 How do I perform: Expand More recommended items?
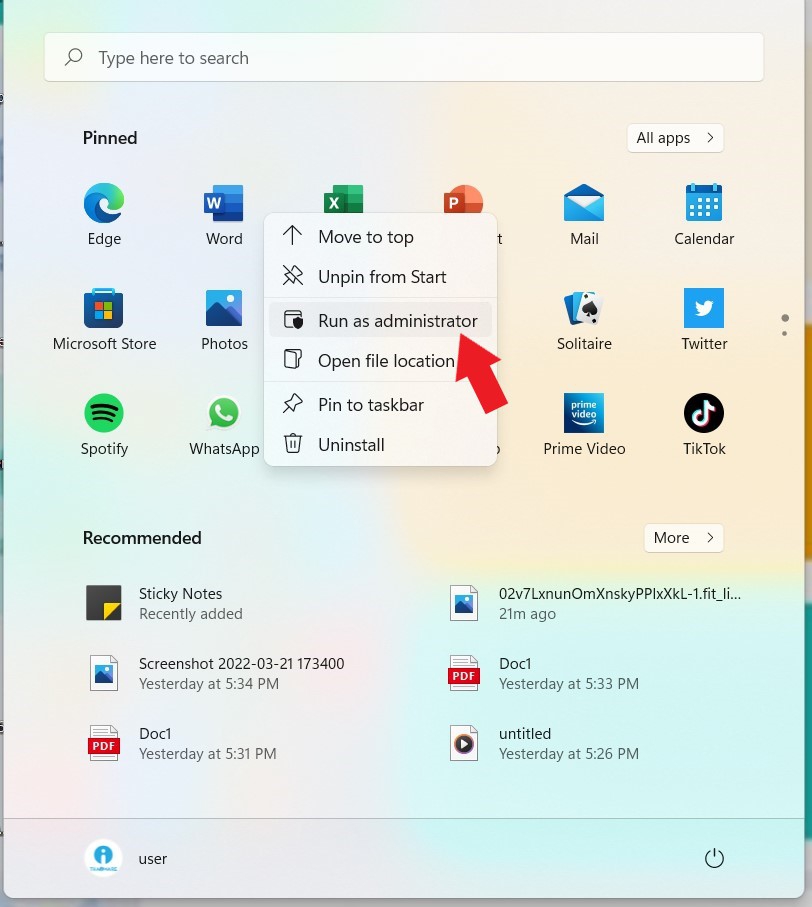pos(684,537)
